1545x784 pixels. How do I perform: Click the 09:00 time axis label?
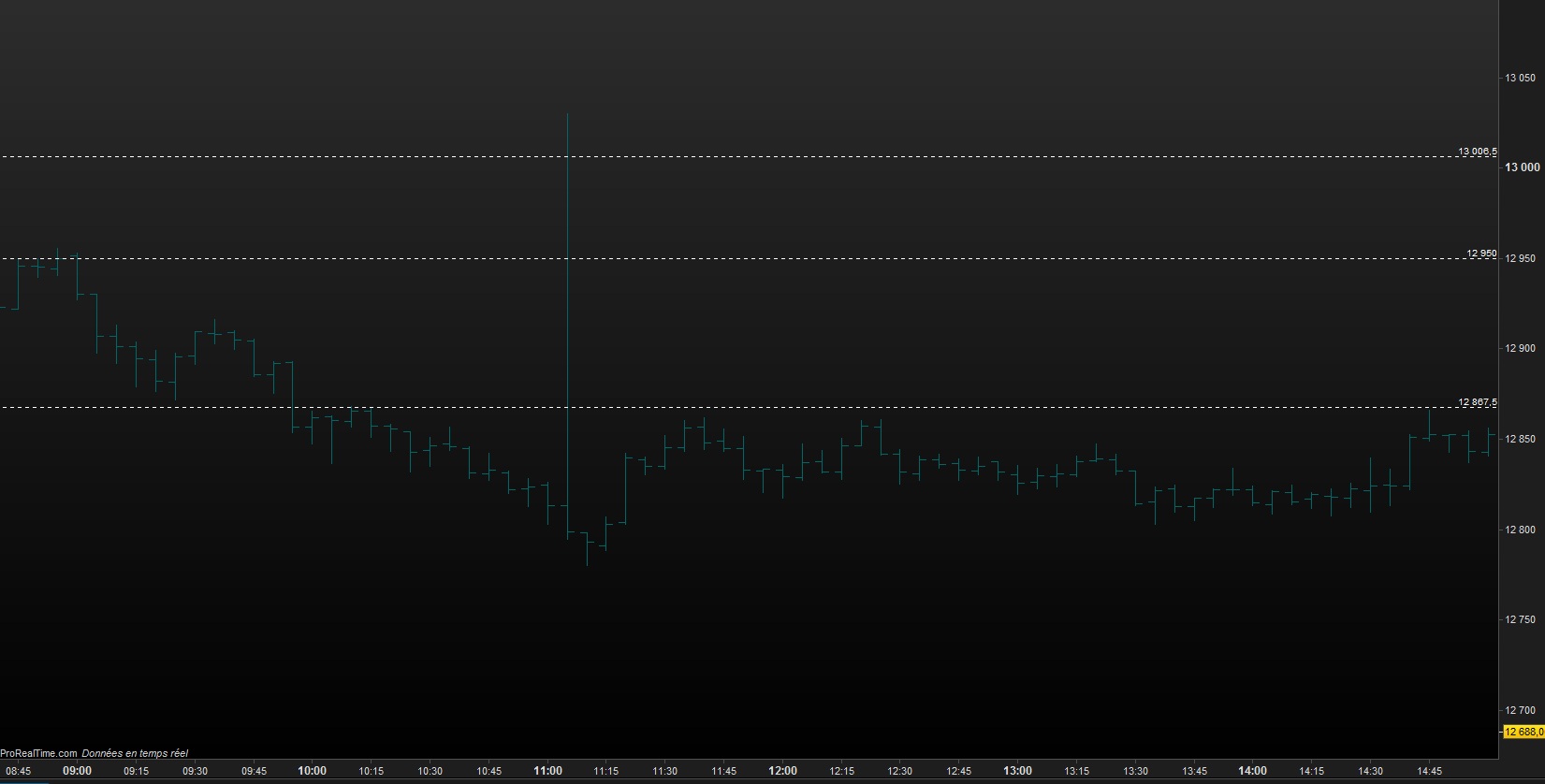pyautogui.click(x=77, y=771)
